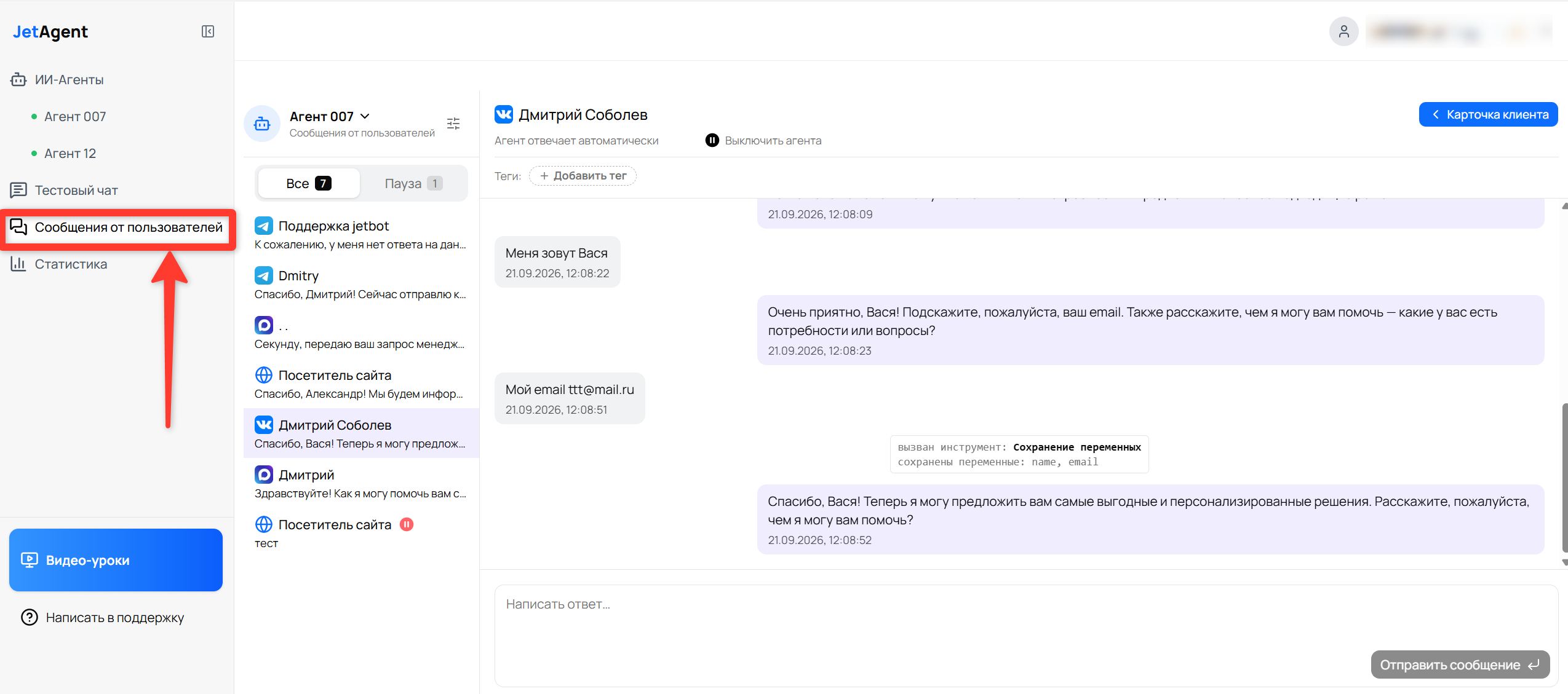Click the reply starting Спасибо, Вася! Теперь
This screenshot has width=1568, height=694.
[1150, 519]
